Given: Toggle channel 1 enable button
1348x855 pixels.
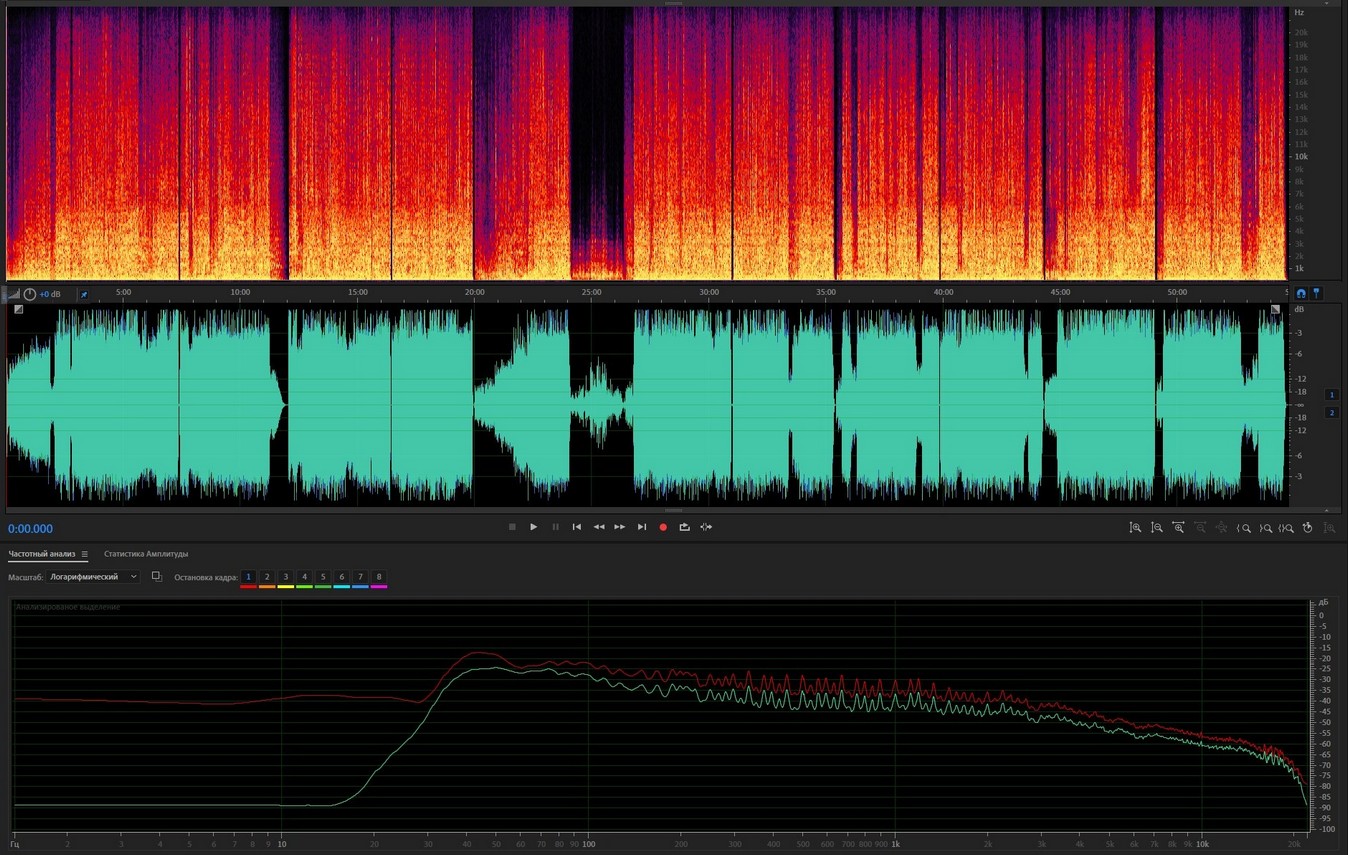Looking at the screenshot, I should (1331, 395).
